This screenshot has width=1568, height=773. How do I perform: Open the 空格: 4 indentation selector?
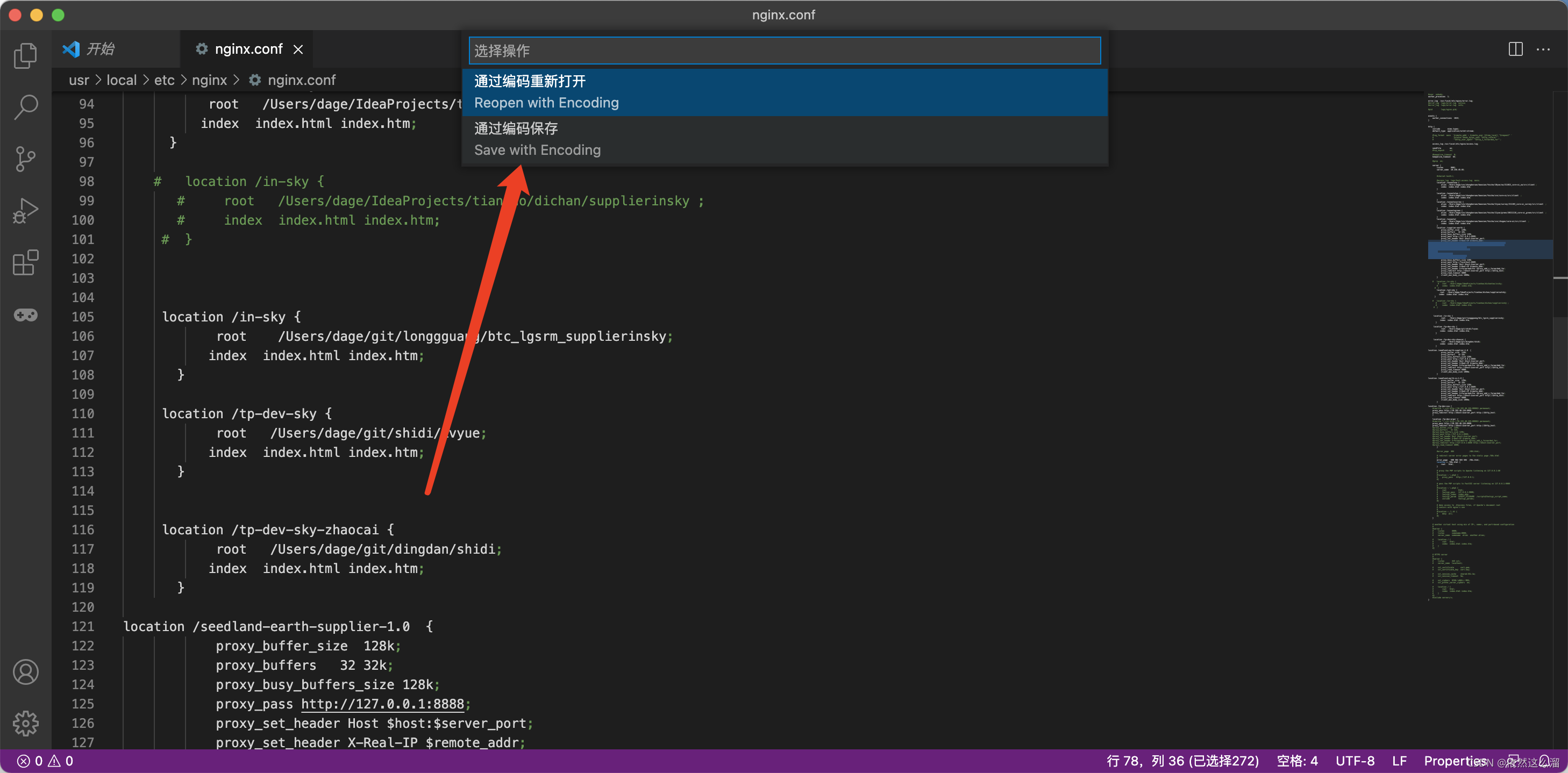point(1296,761)
